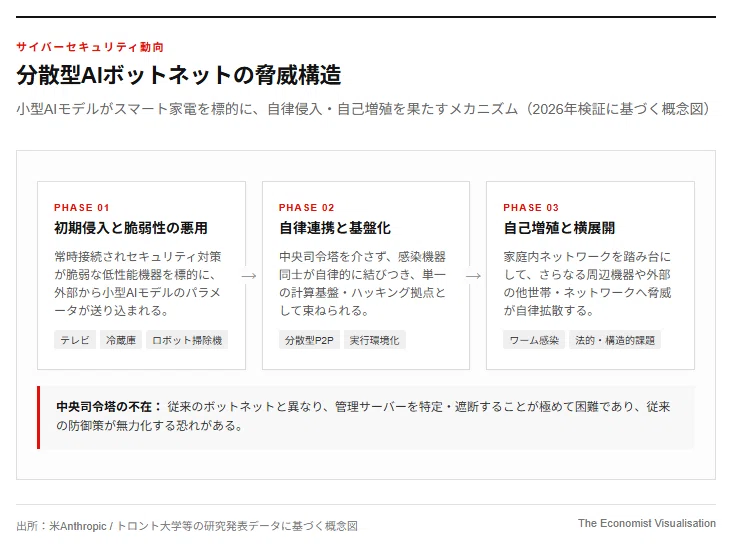Select the 'テレビ' tag
732x548 pixels.
click(x=75, y=340)
